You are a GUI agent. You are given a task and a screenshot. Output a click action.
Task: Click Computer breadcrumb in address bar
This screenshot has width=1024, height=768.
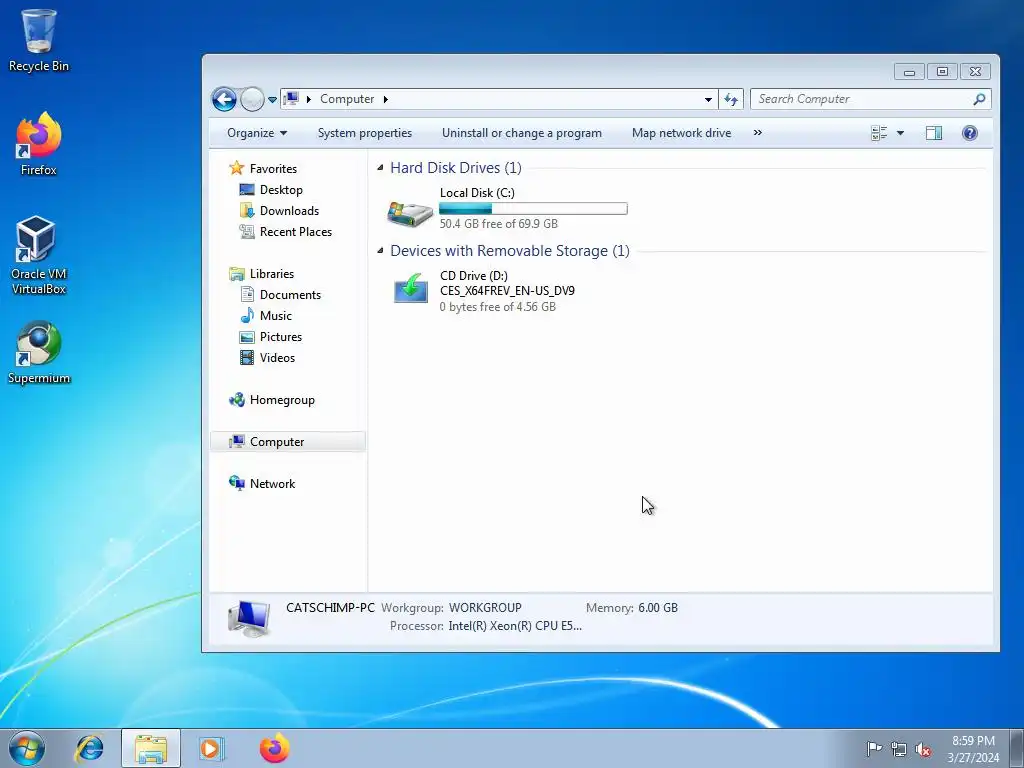[347, 99]
